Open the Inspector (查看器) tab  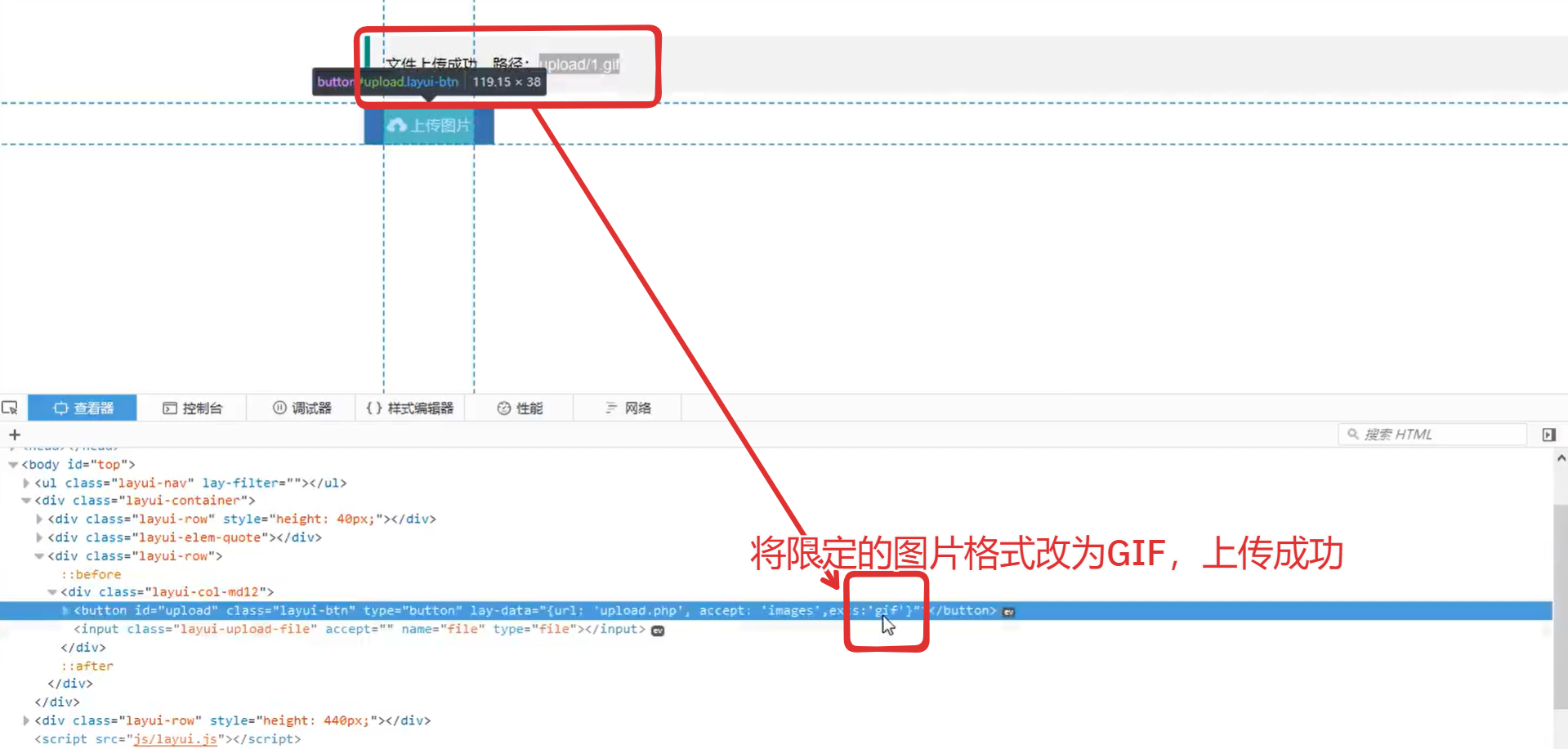pos(83,408)
